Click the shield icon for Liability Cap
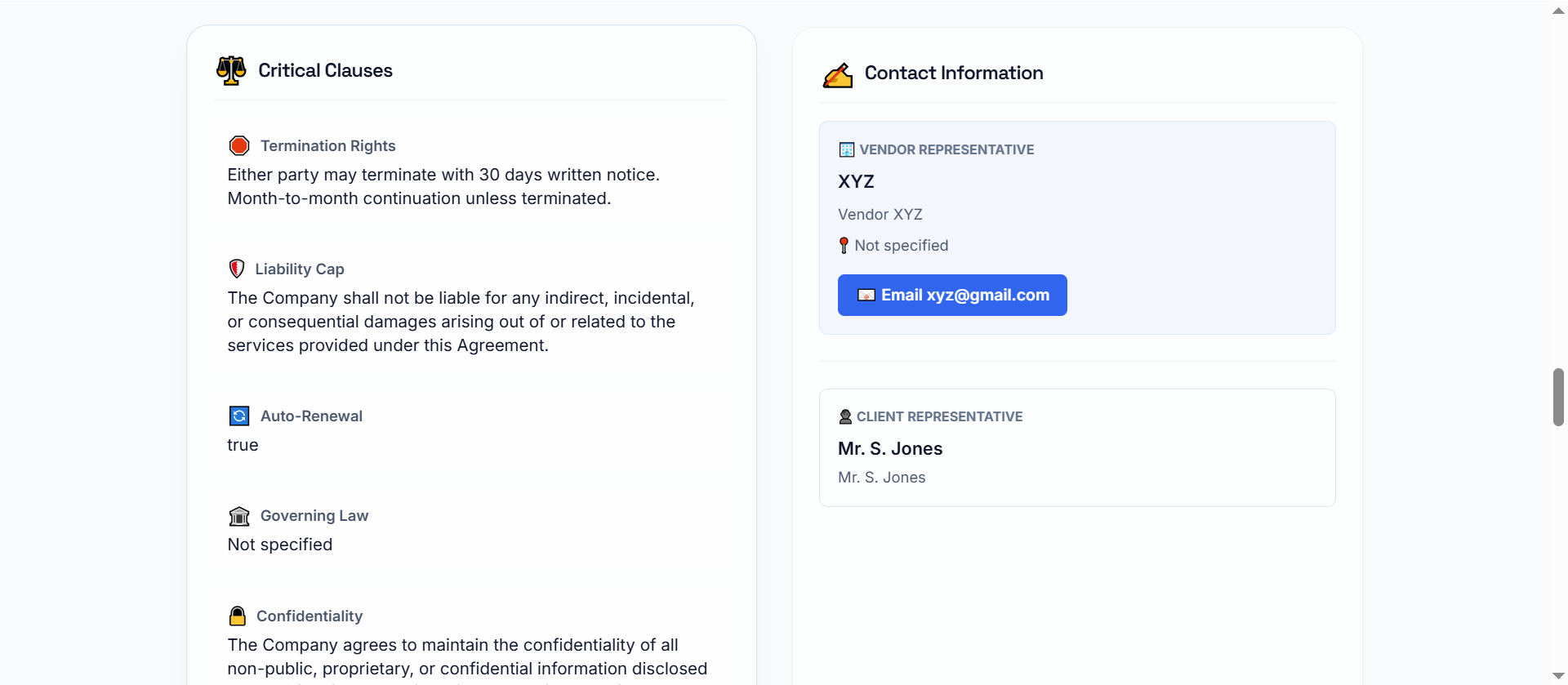The image size is (1568, 685). coord(237,269)
